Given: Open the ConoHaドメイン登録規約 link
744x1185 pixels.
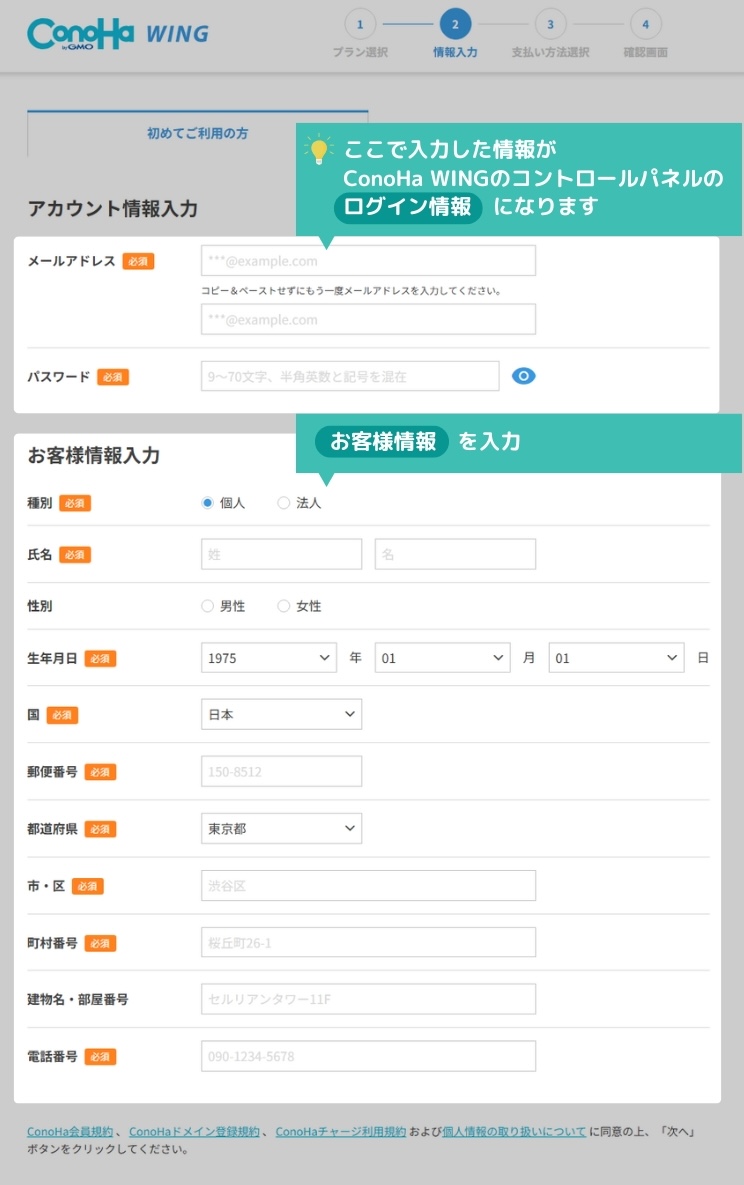Looking at the screenshot, I should [x=194, y=1131].
